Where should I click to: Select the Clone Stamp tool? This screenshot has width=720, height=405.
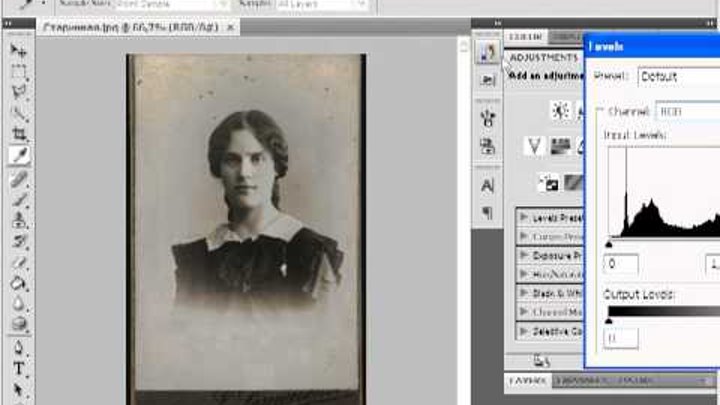click(18, 221)
